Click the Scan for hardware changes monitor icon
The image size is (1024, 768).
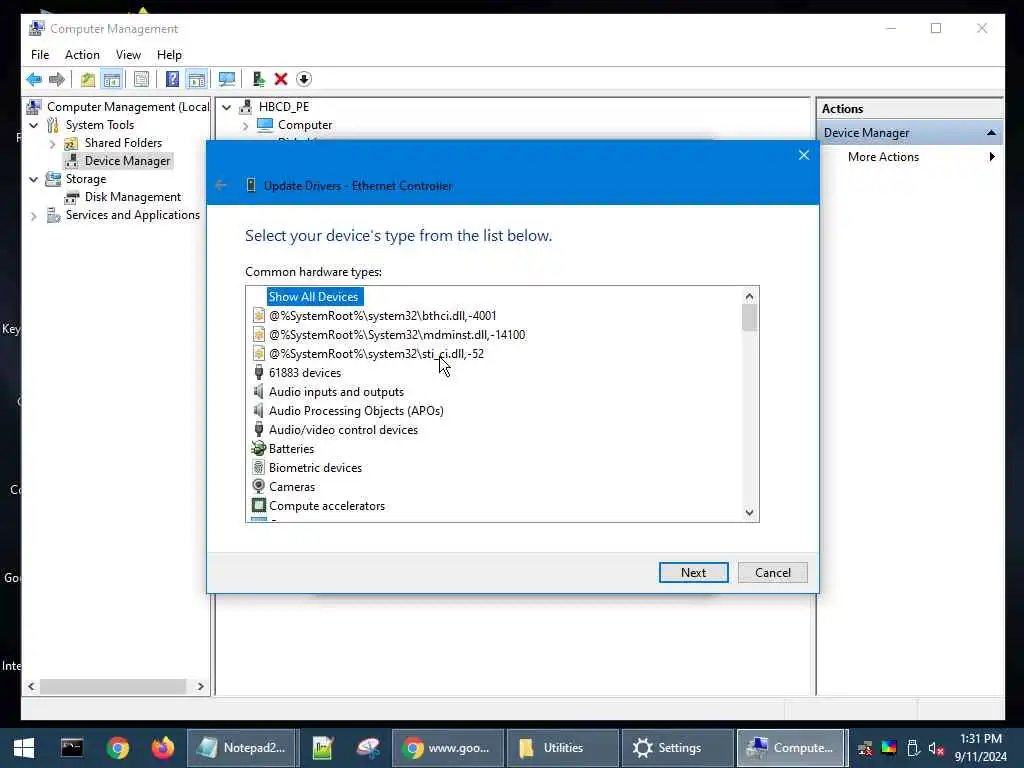coord(227,80)
